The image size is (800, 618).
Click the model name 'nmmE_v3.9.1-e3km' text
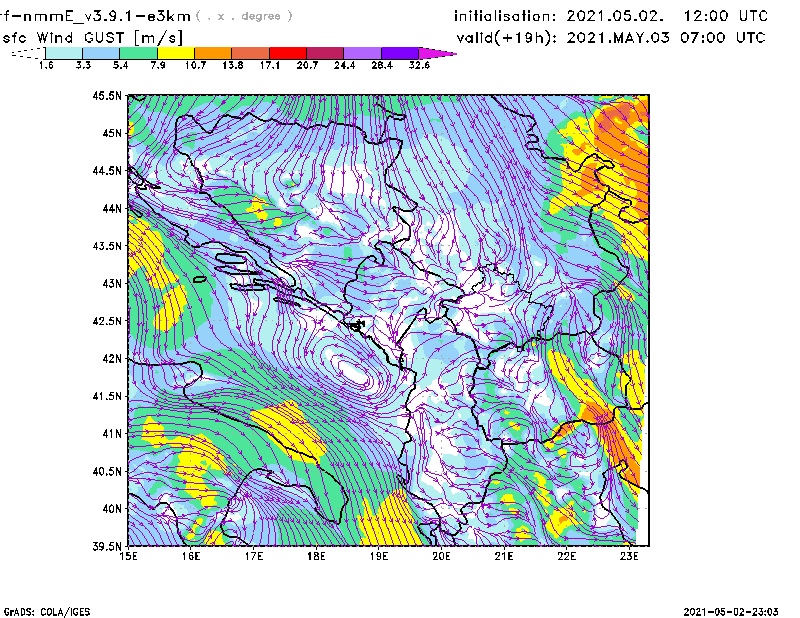[107, 16]
